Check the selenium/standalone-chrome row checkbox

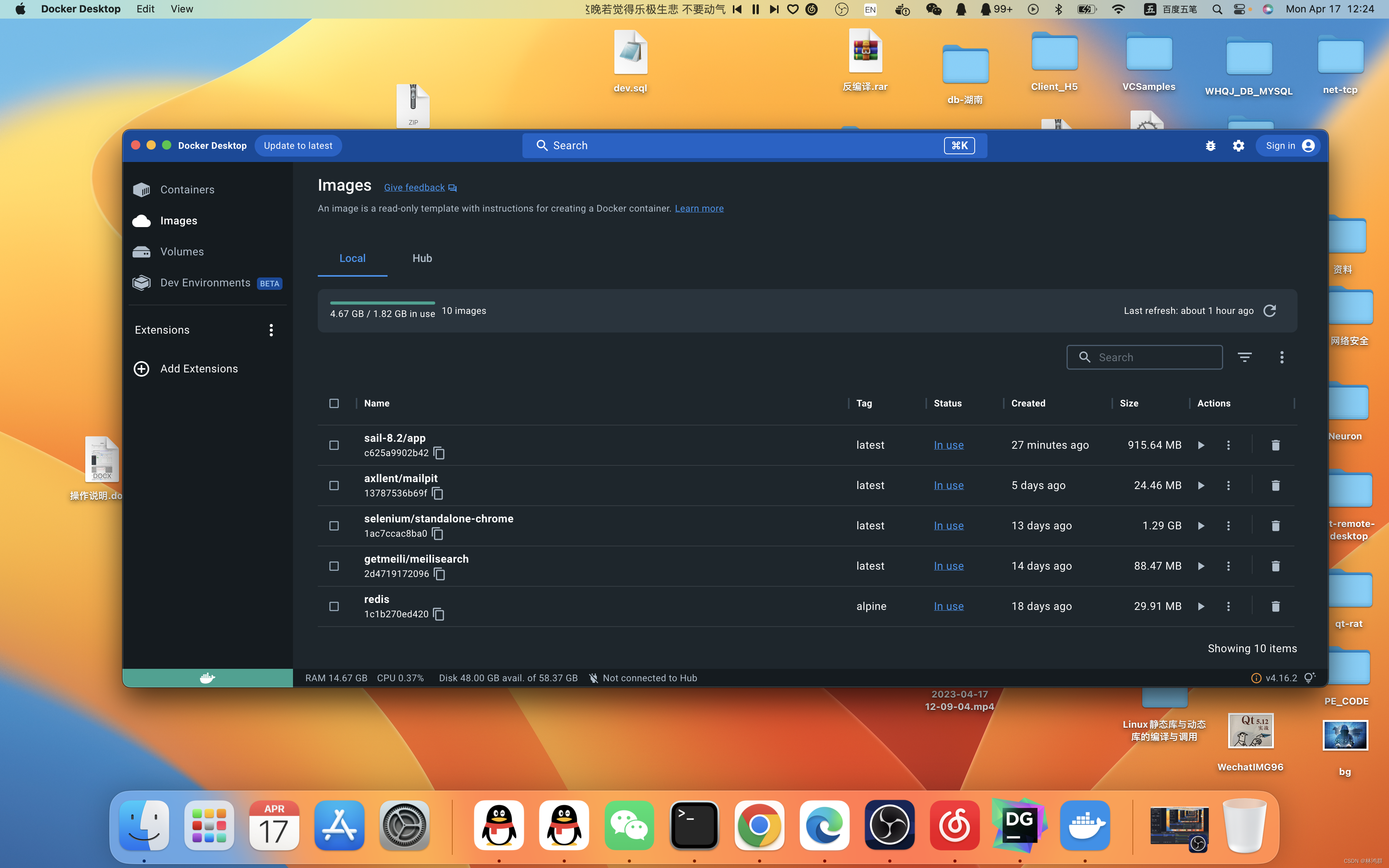334,526
